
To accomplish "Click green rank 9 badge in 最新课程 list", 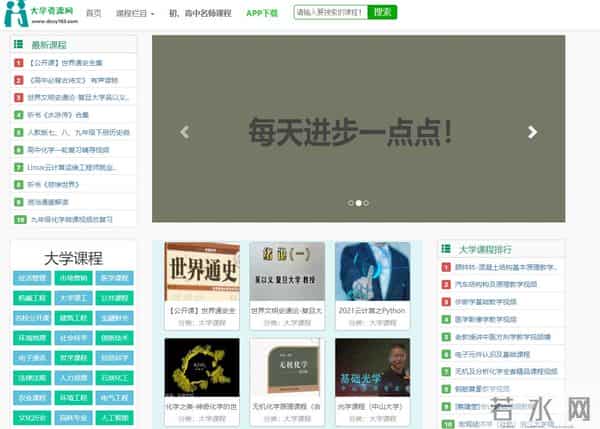I will pos(18,202).
